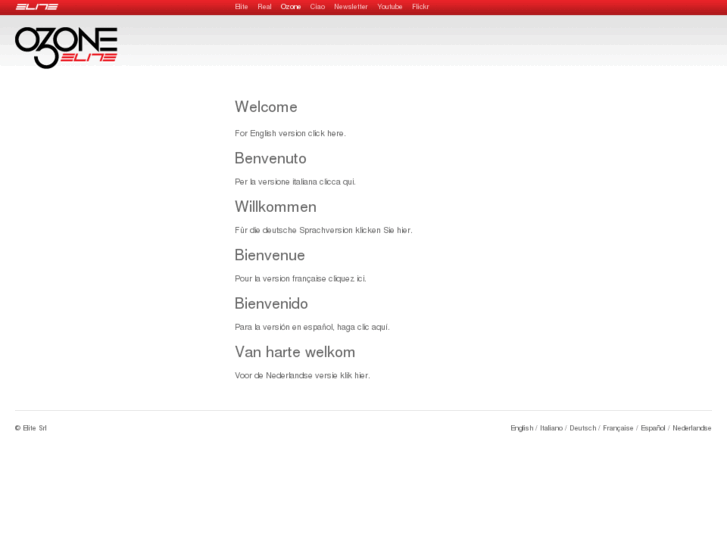Visit the Youtube link in top bar
Screen dimensions: 727x545
pyautogui.click(x=389, y=6)
